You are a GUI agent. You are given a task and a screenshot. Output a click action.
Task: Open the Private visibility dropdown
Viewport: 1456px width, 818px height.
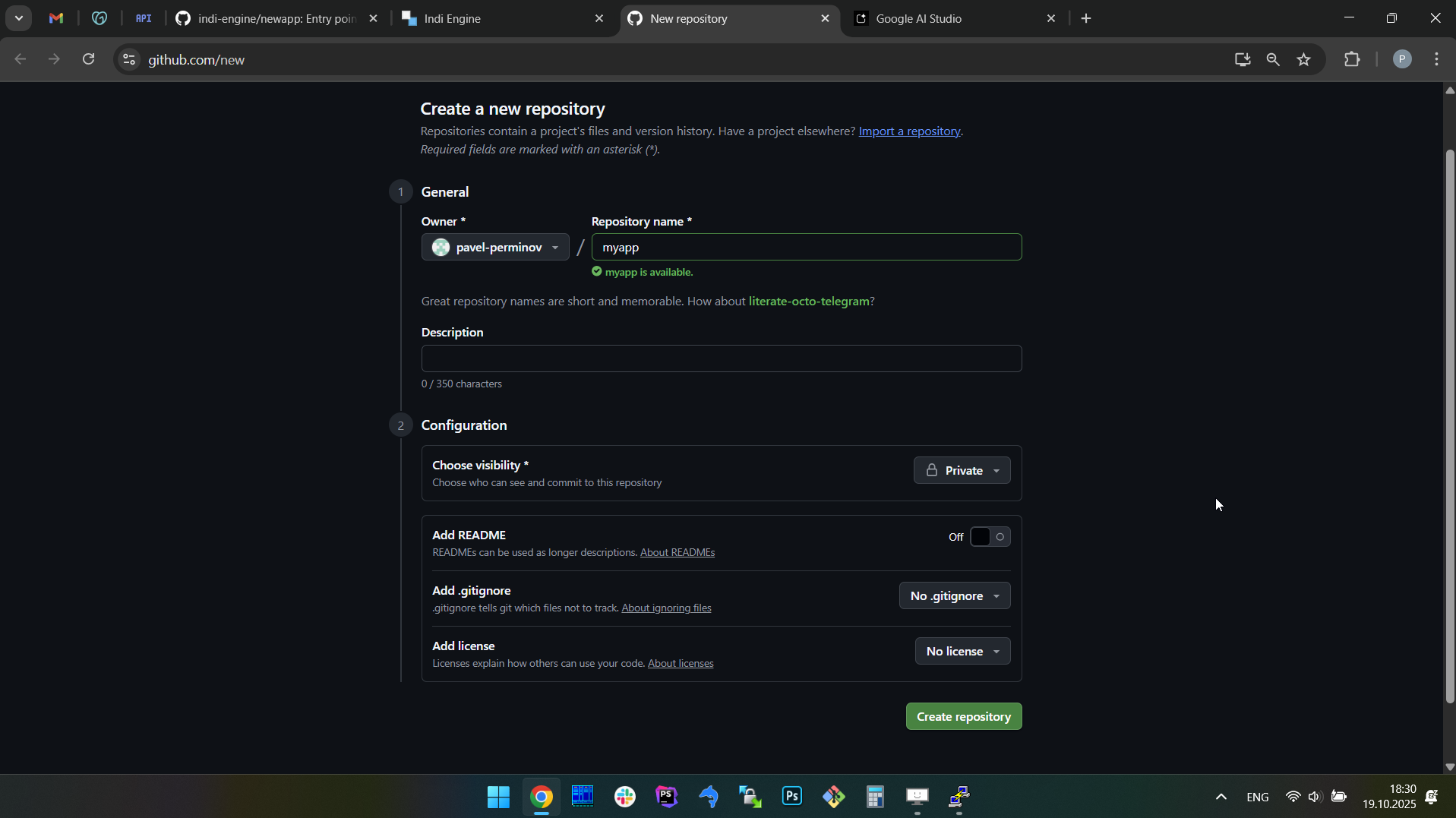(962, 471)
